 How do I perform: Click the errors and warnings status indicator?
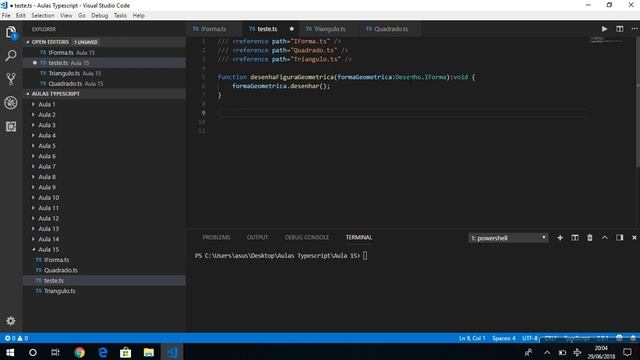click(16, 338)
